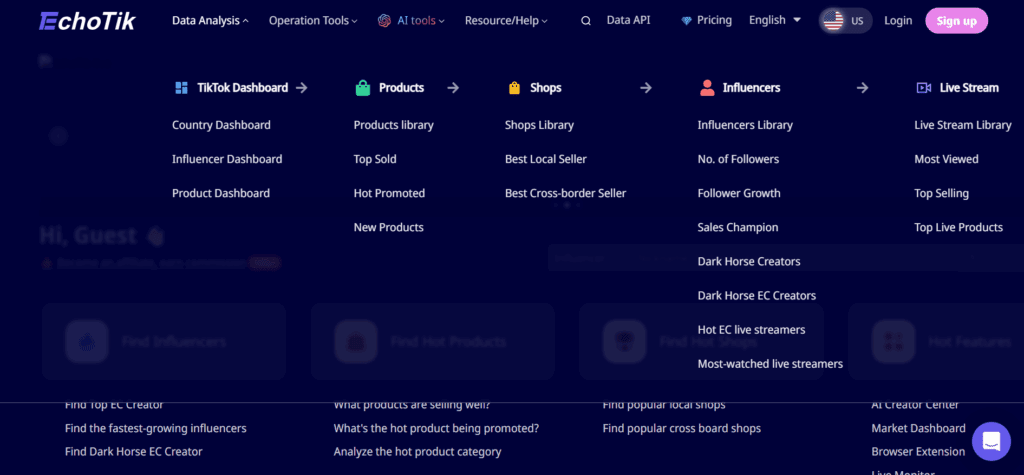
Task: Click the AI tools swirl icon
Action: [384, 20]
